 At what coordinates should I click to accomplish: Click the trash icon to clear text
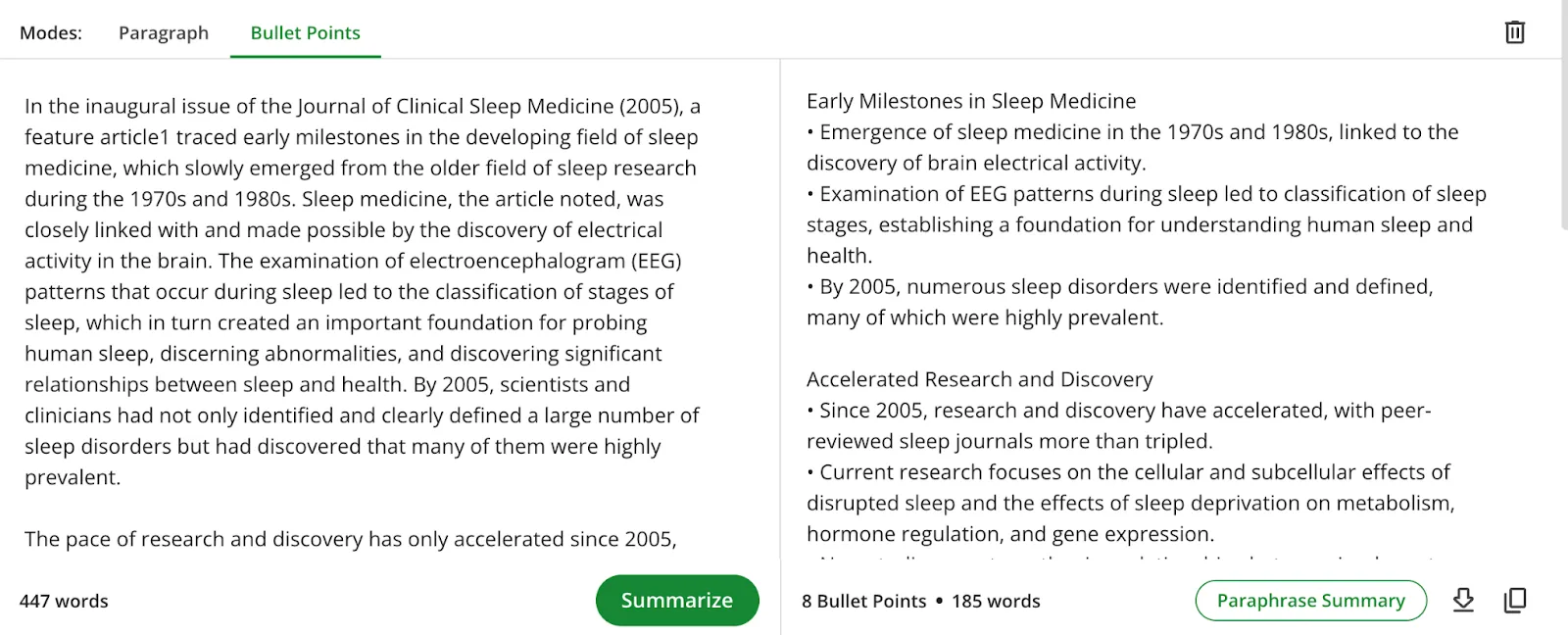pyautogui.click(x=1515, y=32)
